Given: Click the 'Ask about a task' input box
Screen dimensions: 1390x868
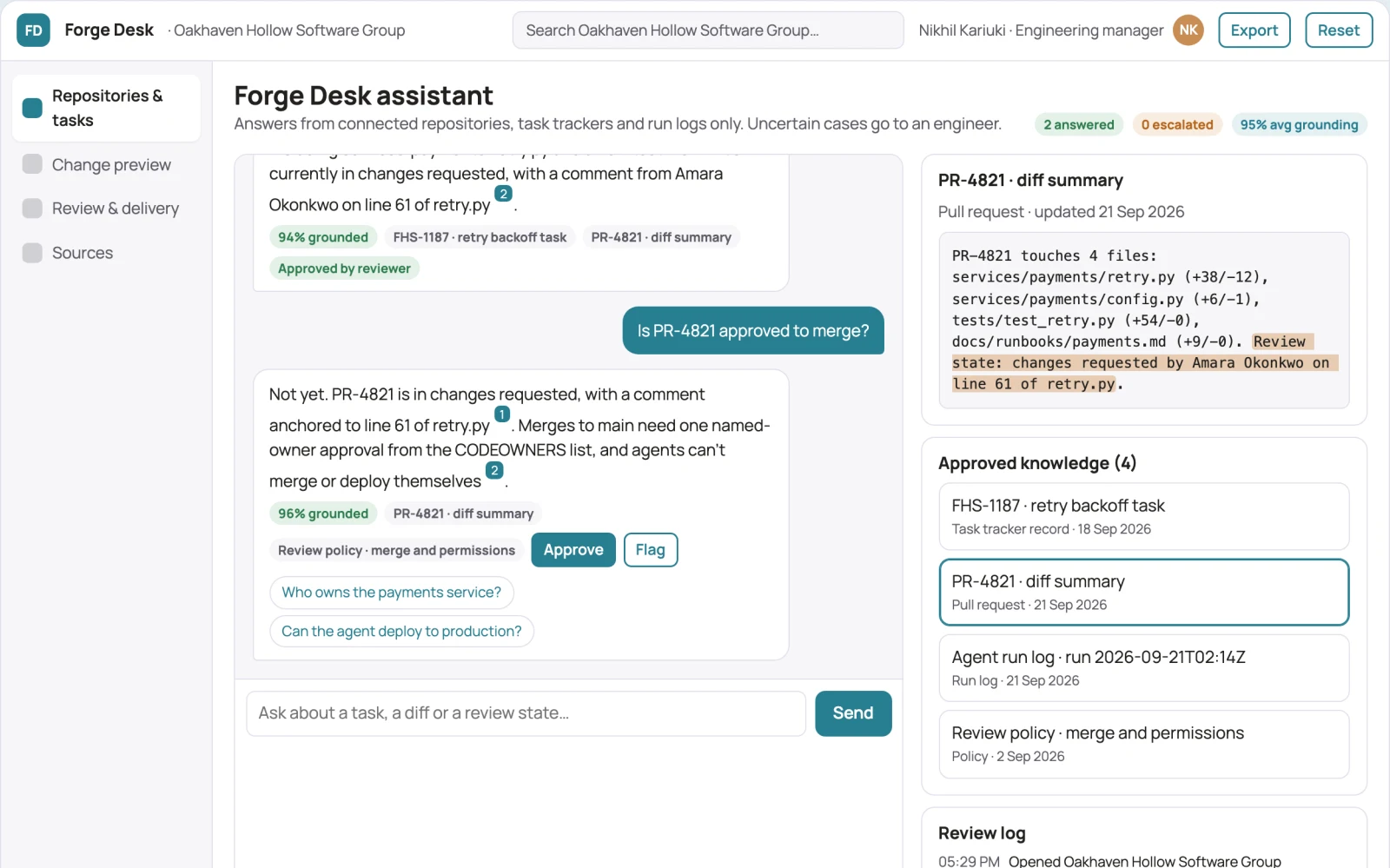Looking at the screenshot, I should pos(526,713).
